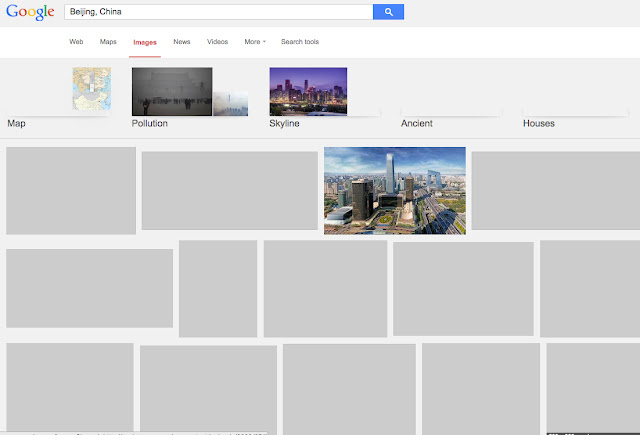The height and width of the screenshot is (435, 640).
Task: Open the small hazy Pollution thumbnail
Action: (x=231, y=104)
